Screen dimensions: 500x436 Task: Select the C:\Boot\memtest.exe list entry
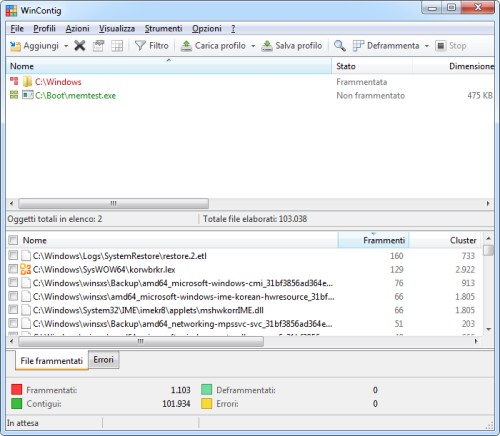pos(75,96)
